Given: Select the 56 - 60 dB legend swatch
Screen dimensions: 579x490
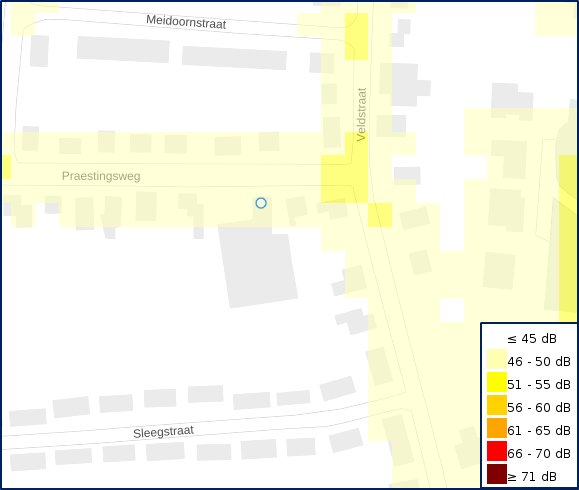Looking at the screenshot, I should 497,405.
